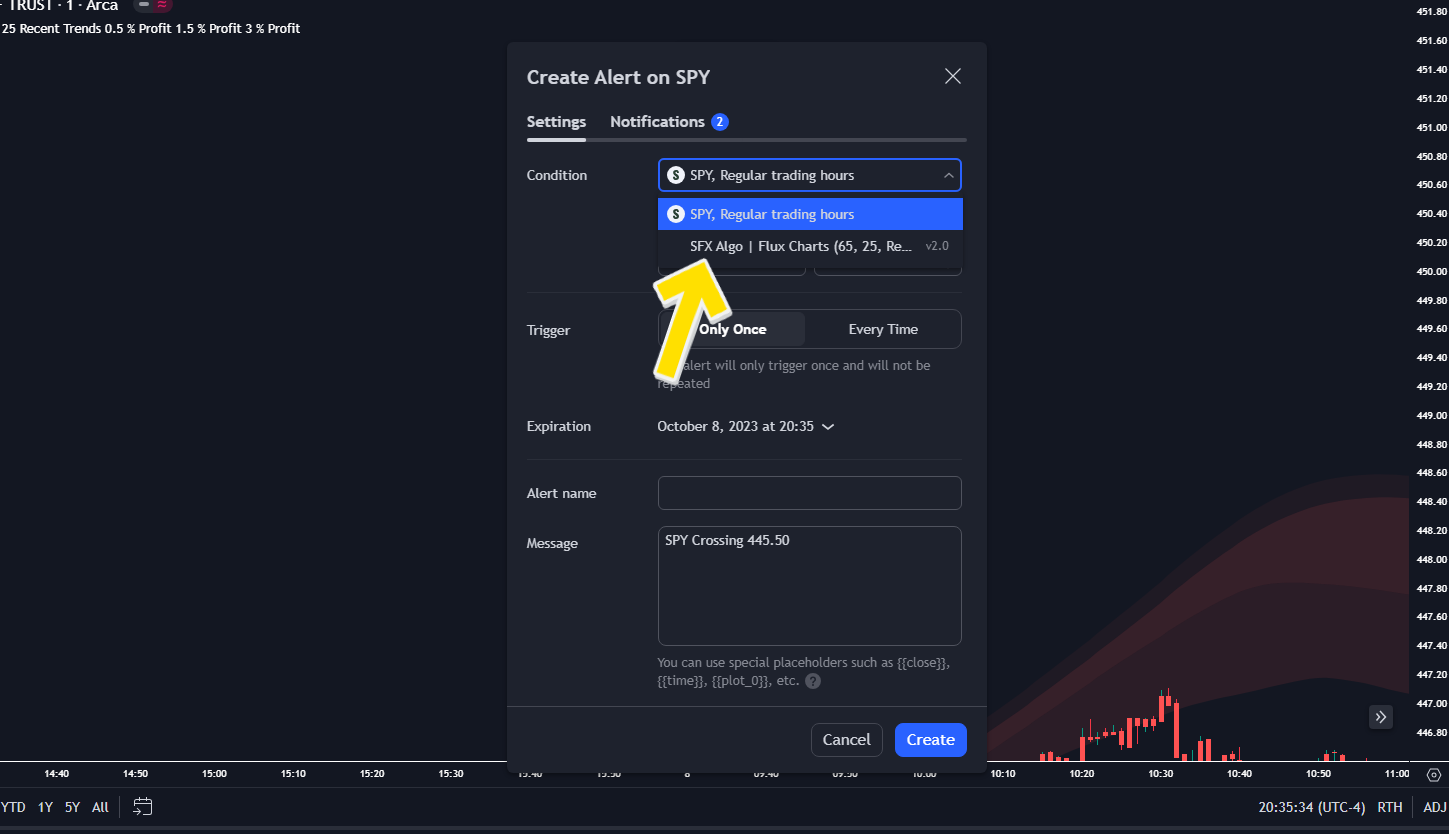Click the SPY symbol icon in Condition field
Screen dimensions: 1449x834
coord(676,175)
